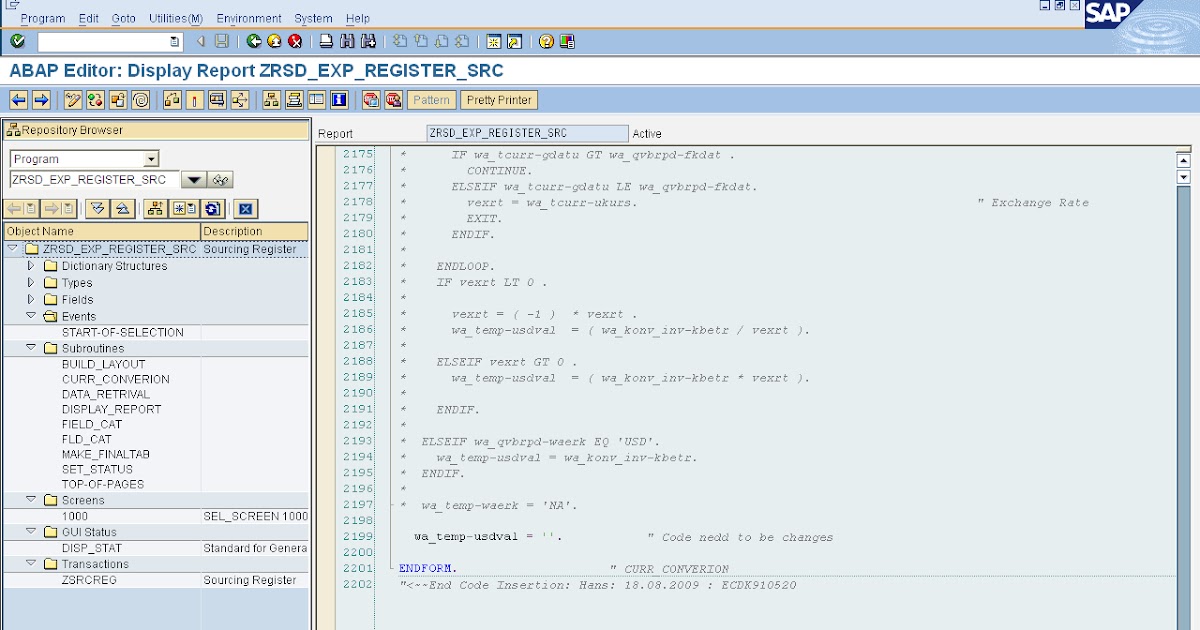Open the System menu
Image resolution: width=1200 pixels, height=630 pixels.
(314, 18)
